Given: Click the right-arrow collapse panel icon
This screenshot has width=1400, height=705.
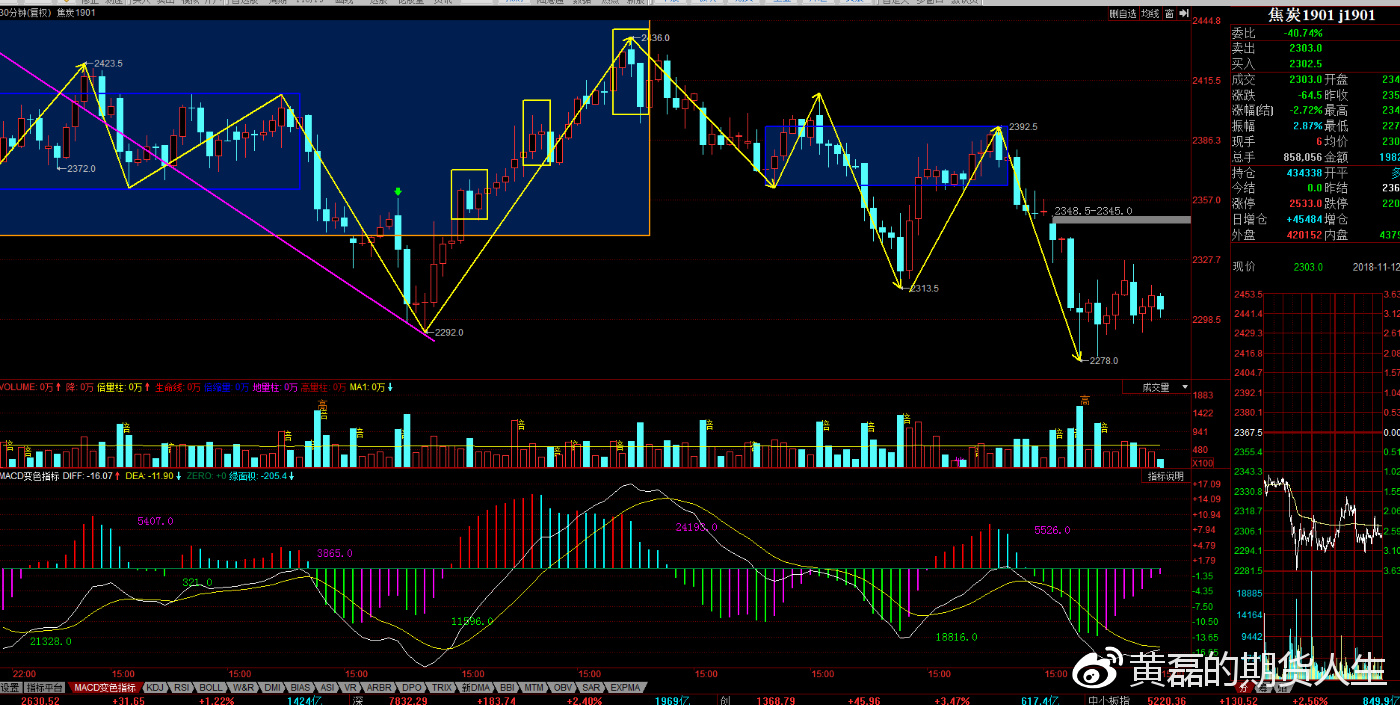Looking at the screenshot, I should click(1183, 14).
